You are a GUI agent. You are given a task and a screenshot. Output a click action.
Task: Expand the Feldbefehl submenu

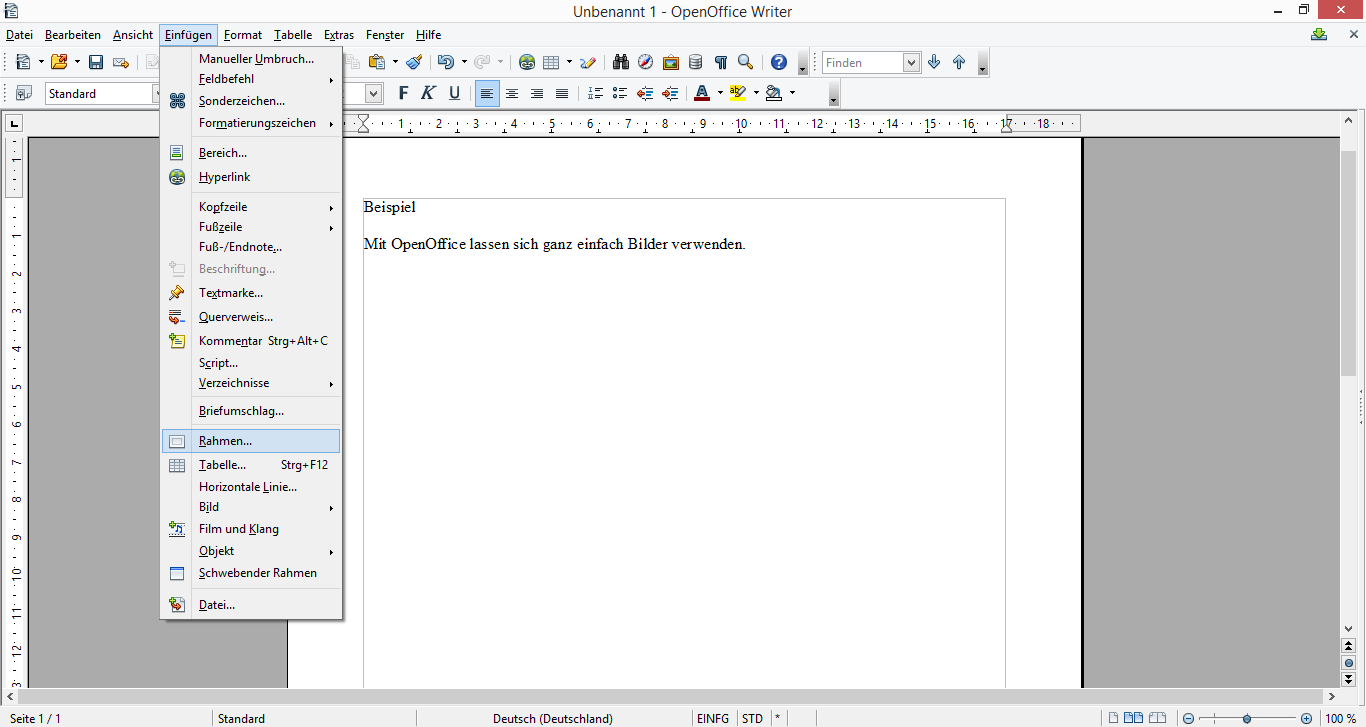click(x=265, y=79)
